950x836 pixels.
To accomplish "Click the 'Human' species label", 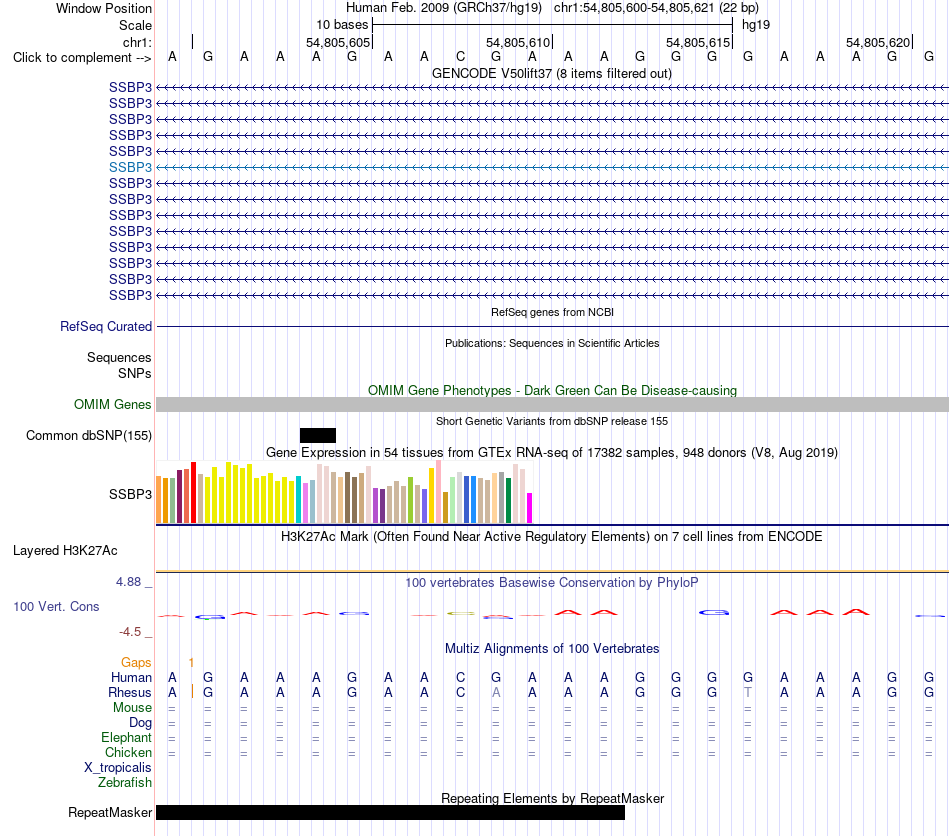I will 131,677.
